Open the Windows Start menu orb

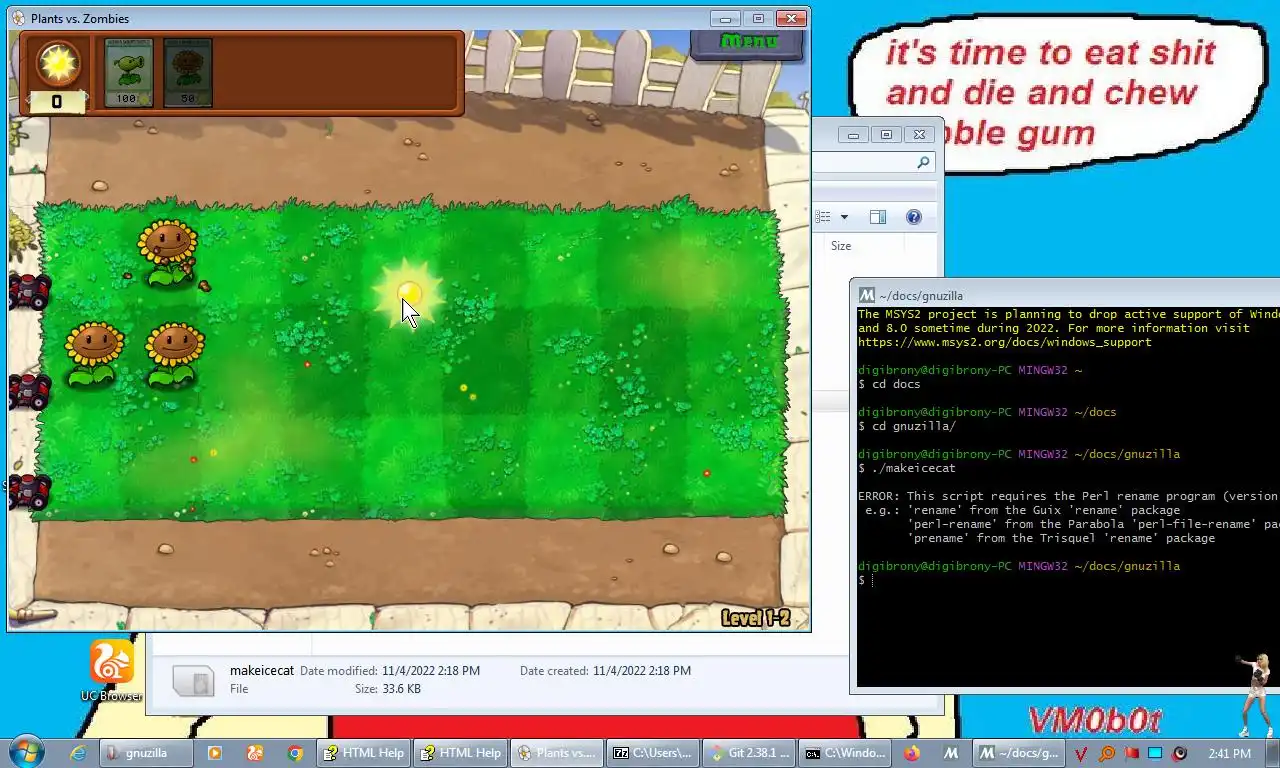click(26, 752)
